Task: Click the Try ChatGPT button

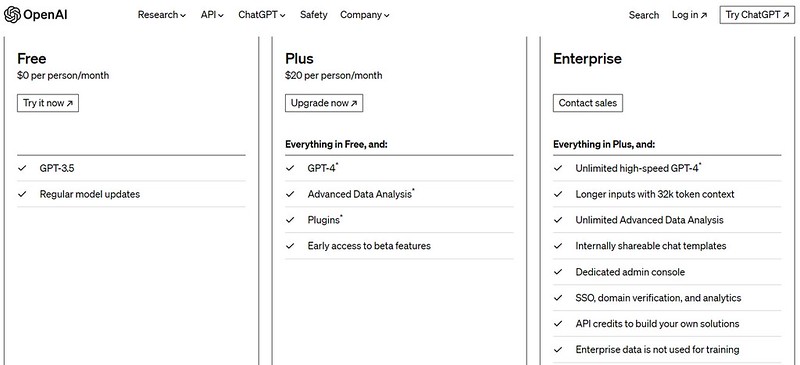Action: (757, 15)
